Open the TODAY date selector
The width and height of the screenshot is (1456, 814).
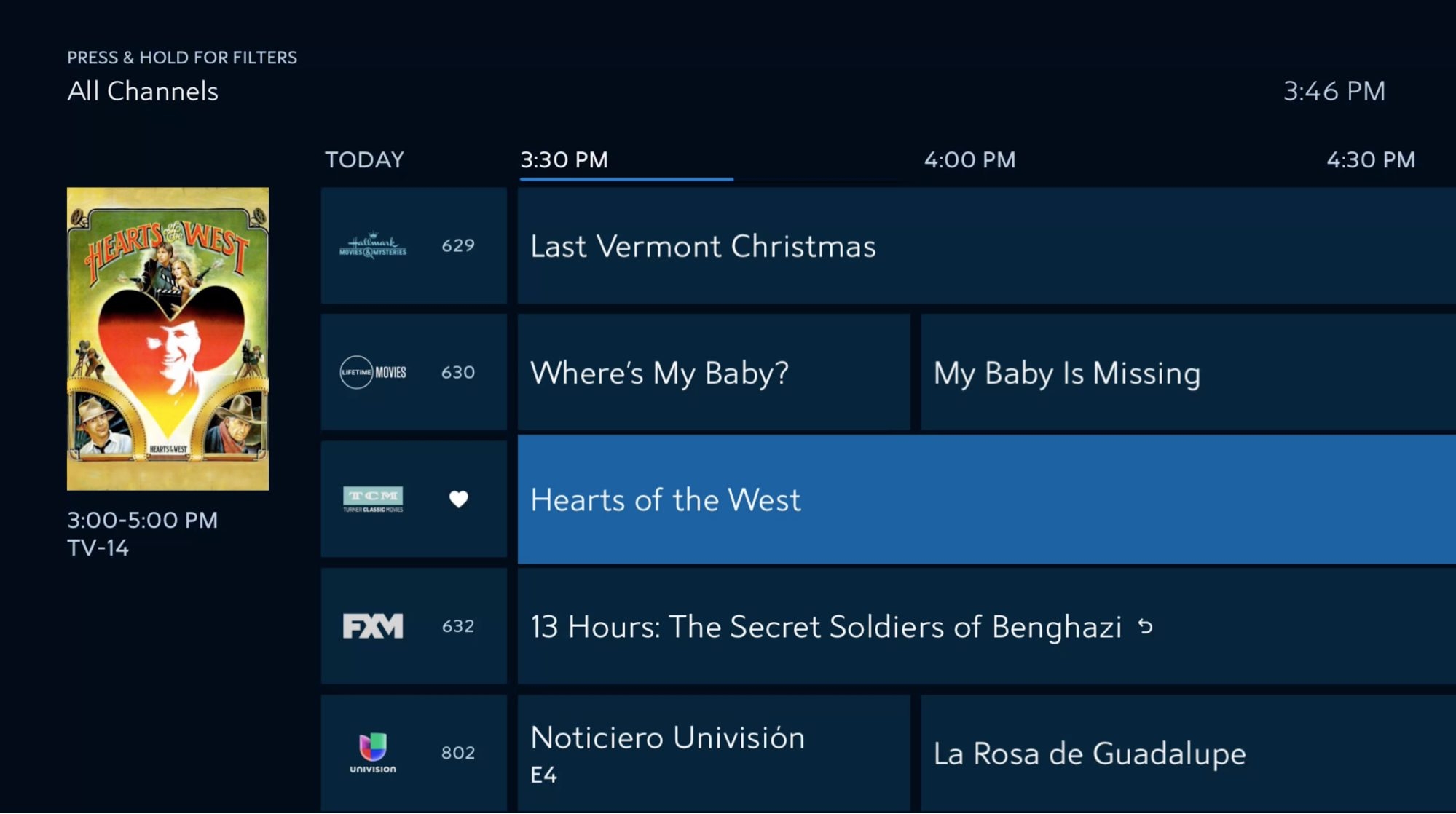(366, 159)
